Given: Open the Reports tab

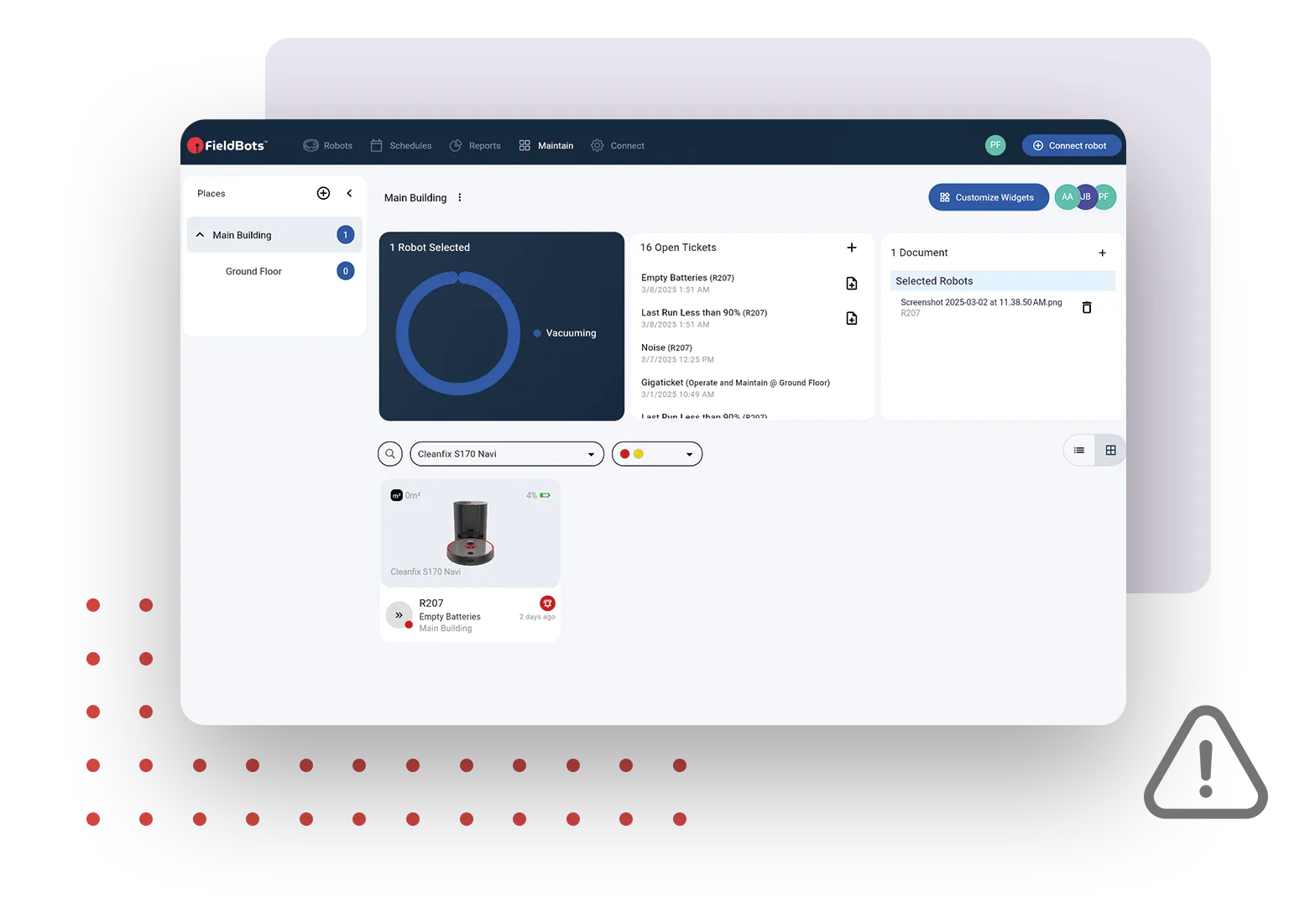Looking at the screenshot, I should 475,145.
